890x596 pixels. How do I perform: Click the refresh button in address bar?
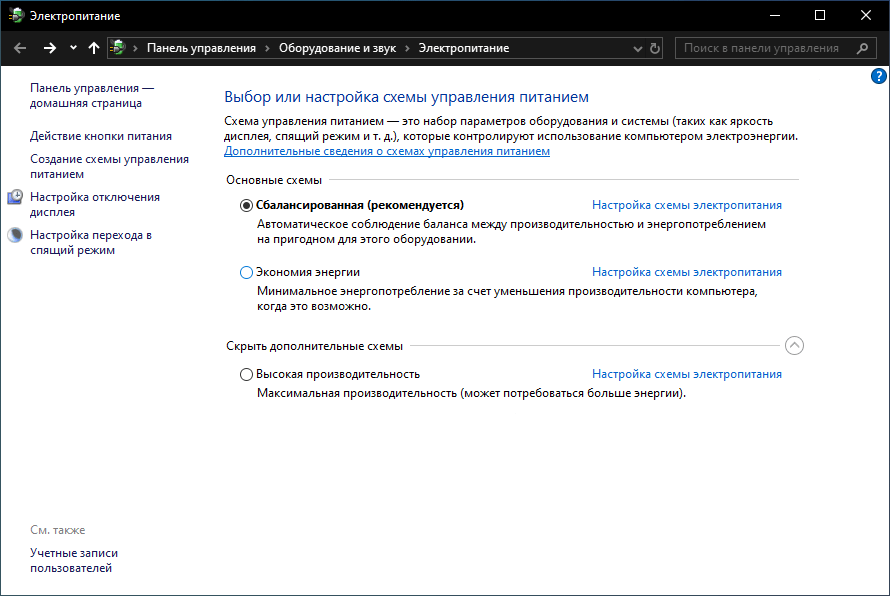655,48
